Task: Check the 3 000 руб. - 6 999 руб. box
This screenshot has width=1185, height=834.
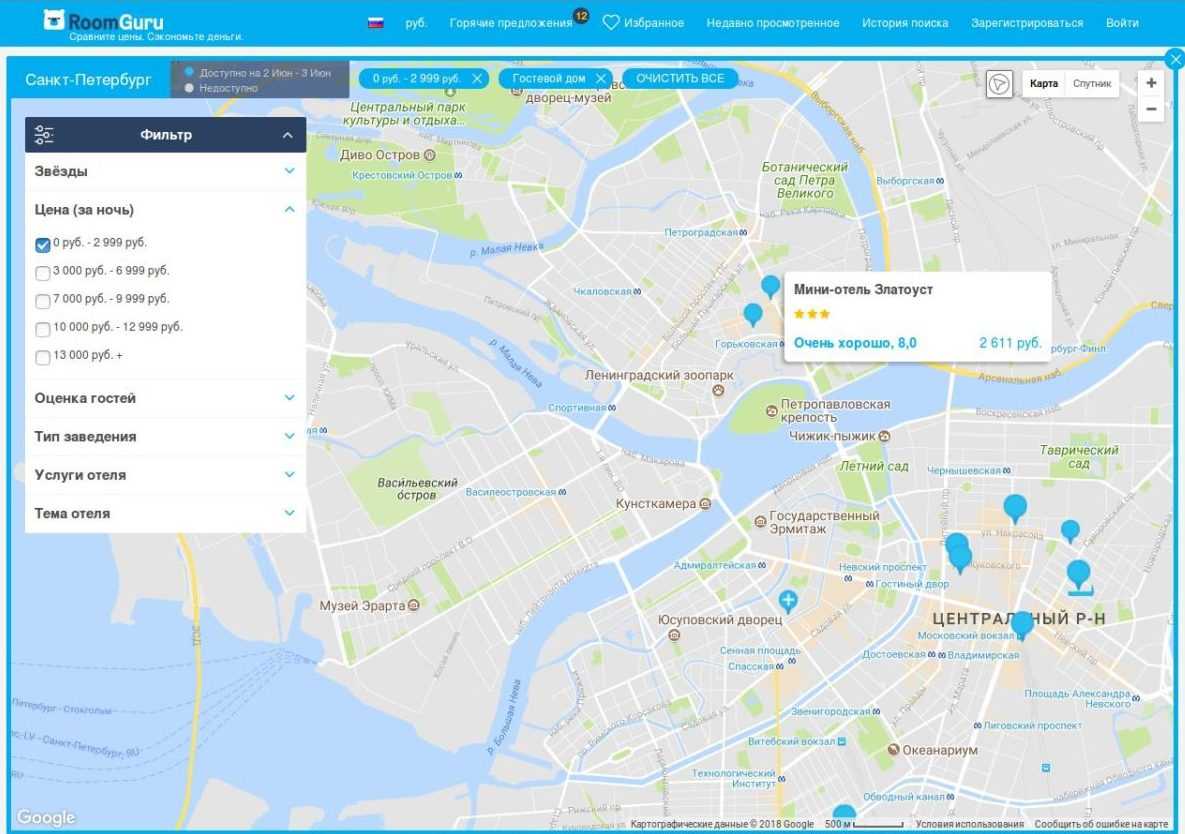Action: click(x=43, y=272)
